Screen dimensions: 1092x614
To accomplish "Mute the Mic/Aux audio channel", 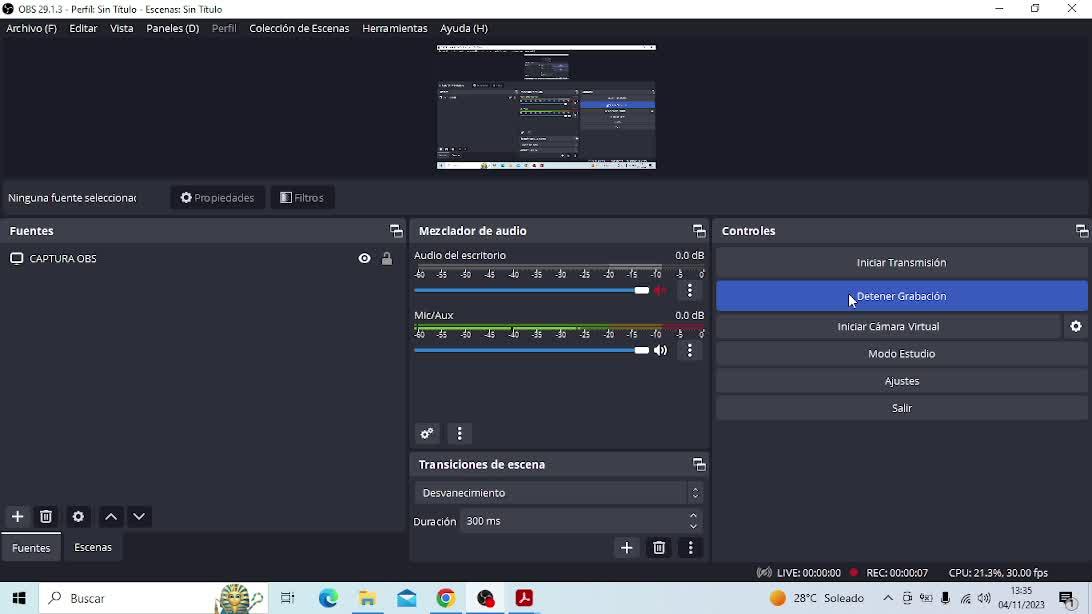I will pos(661,351).
